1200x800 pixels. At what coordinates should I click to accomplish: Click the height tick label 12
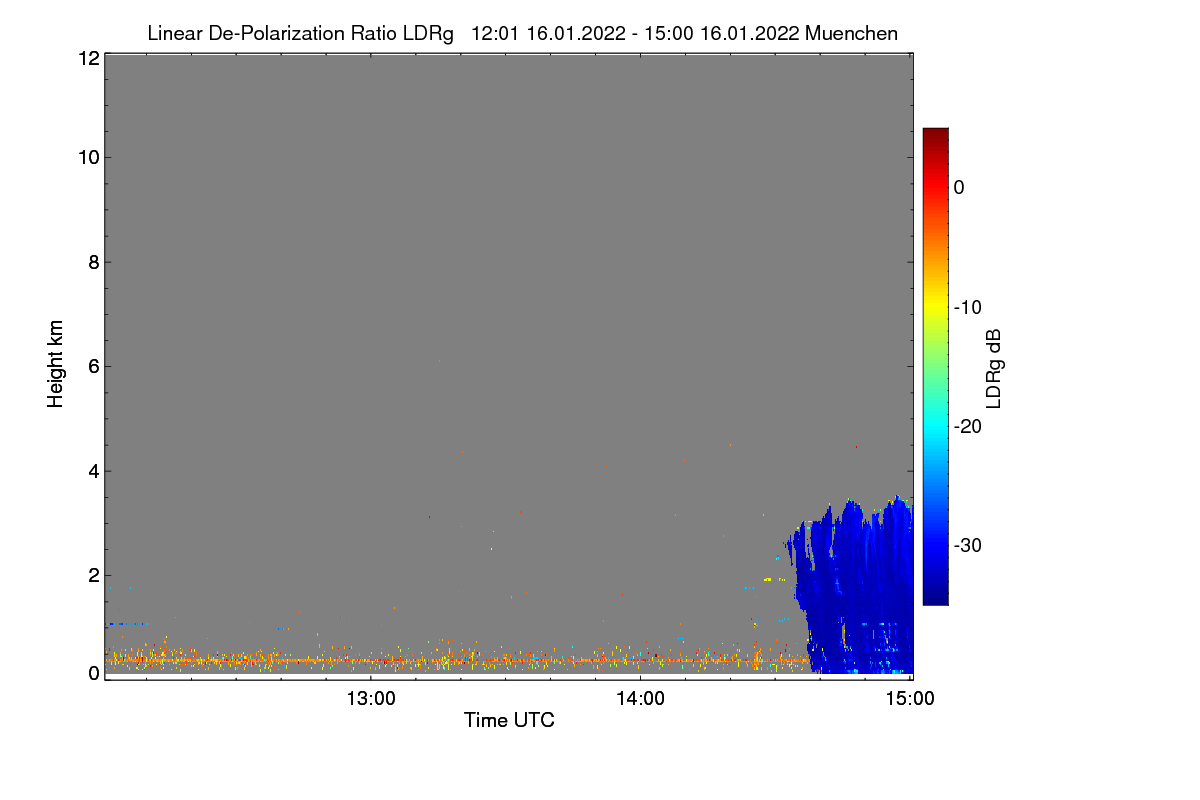coord(87,58)
